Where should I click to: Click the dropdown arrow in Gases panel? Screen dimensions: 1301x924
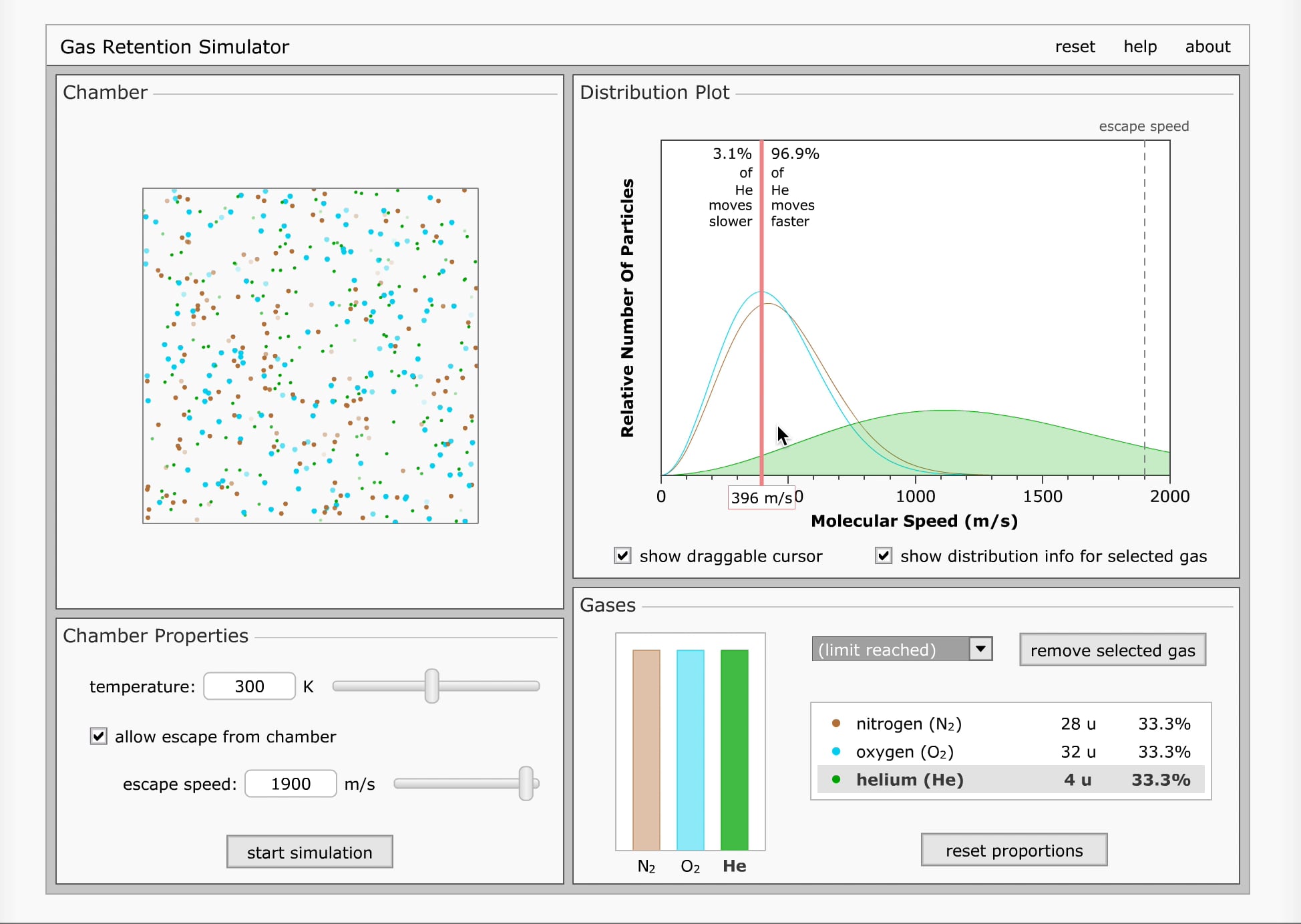click(980, 649)
